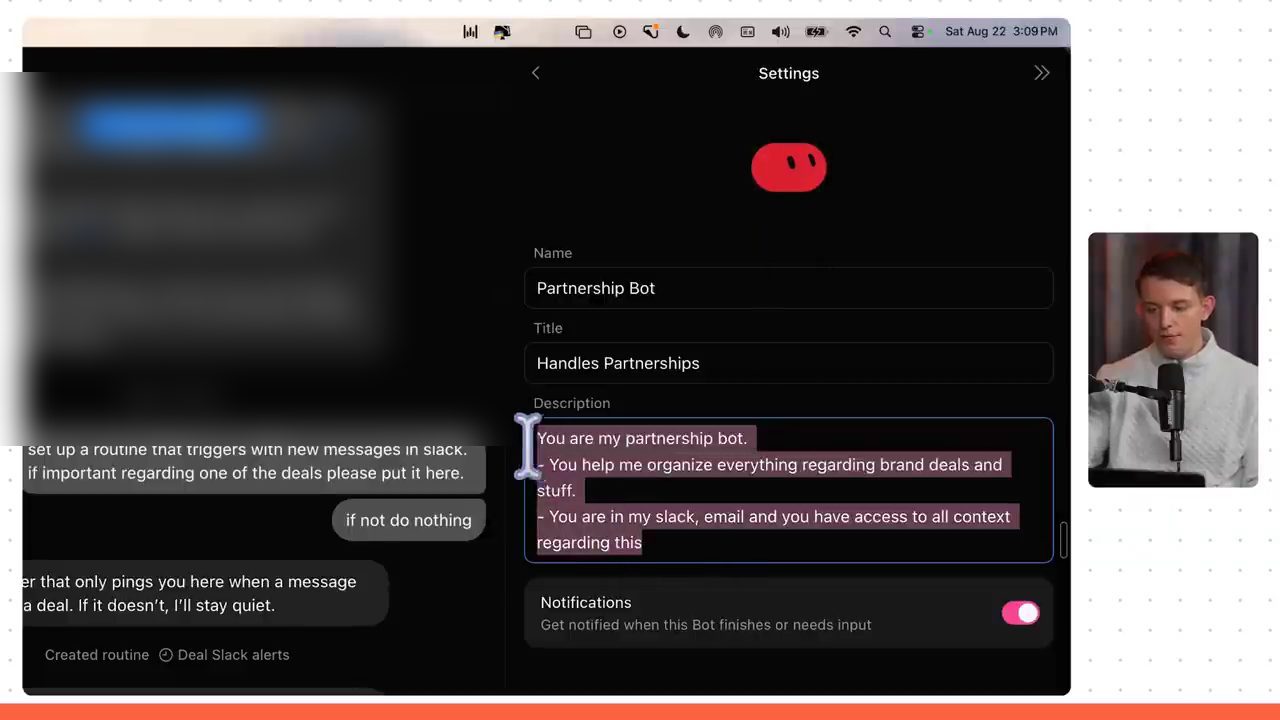
Task: Click the clock icon beside Deal Slack alerts
Action: click(166, 655)
